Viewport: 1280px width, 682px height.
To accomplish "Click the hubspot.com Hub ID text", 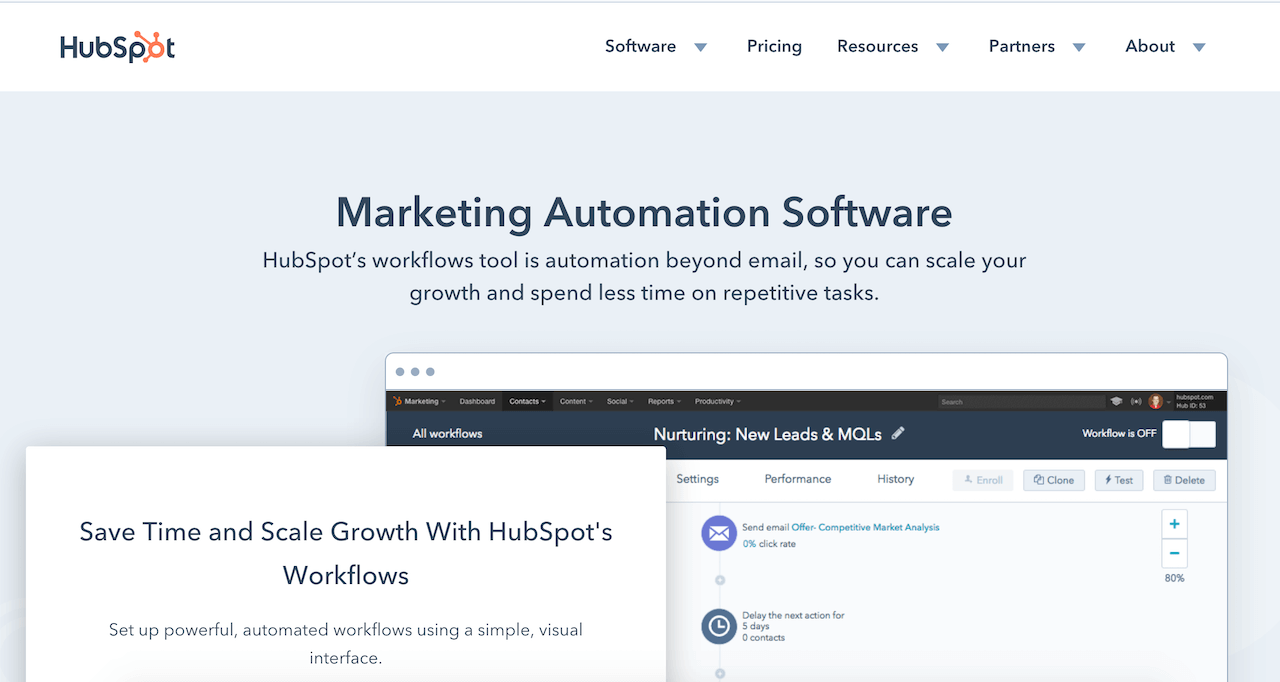I will tap(1195, 401).
